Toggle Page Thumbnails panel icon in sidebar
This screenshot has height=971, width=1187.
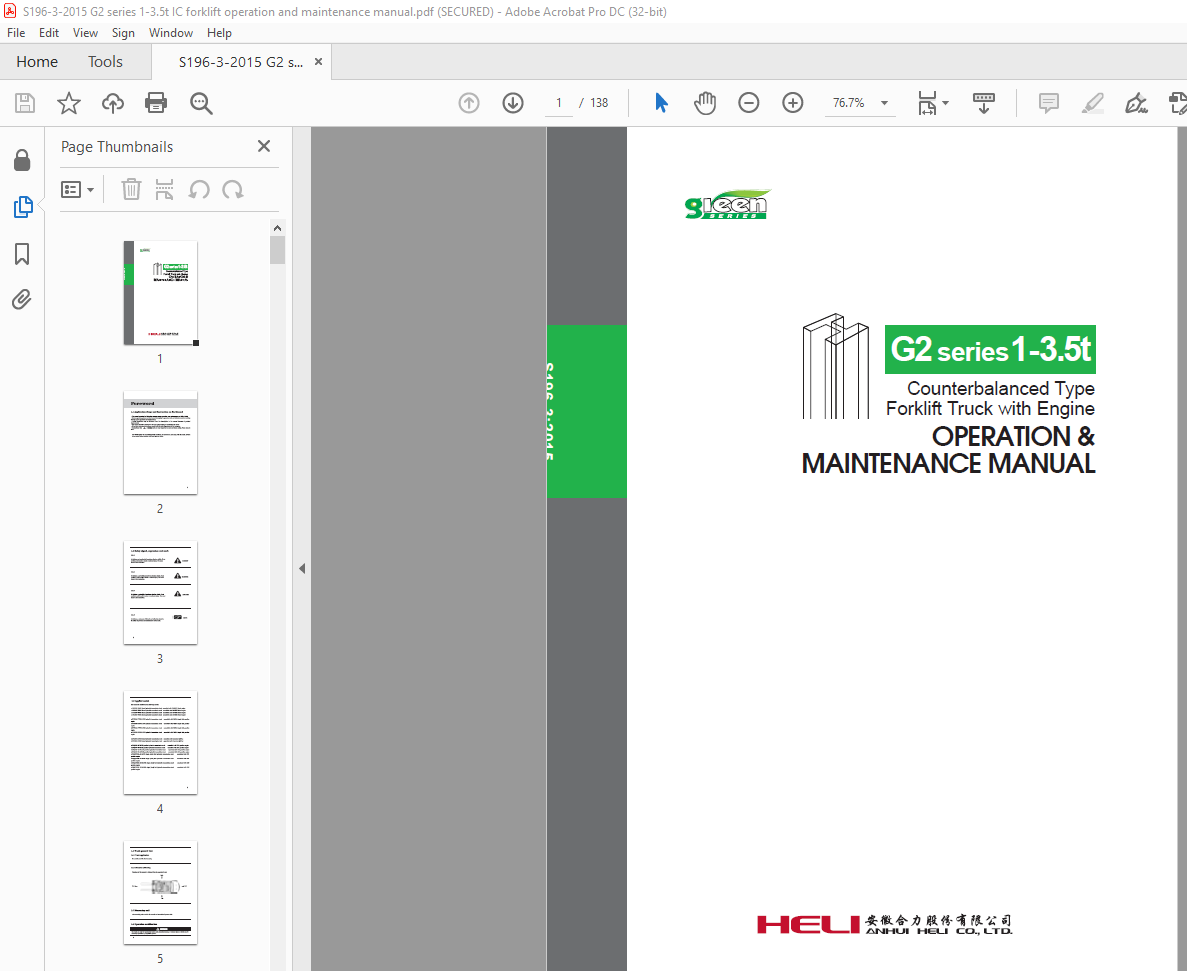click(x=23, y=207)
